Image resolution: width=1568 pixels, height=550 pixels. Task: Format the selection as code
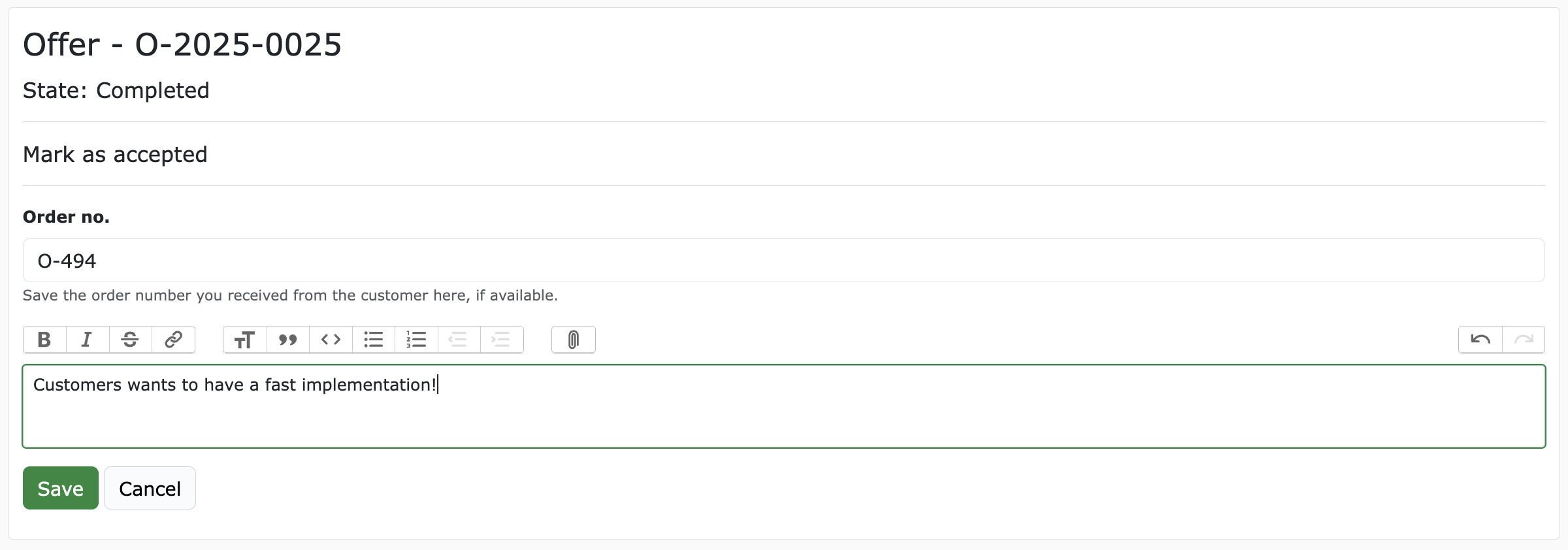pos(331,340)
